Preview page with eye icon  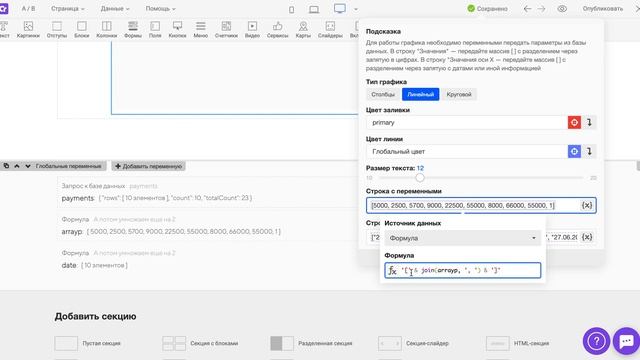(x=562, y=9)
